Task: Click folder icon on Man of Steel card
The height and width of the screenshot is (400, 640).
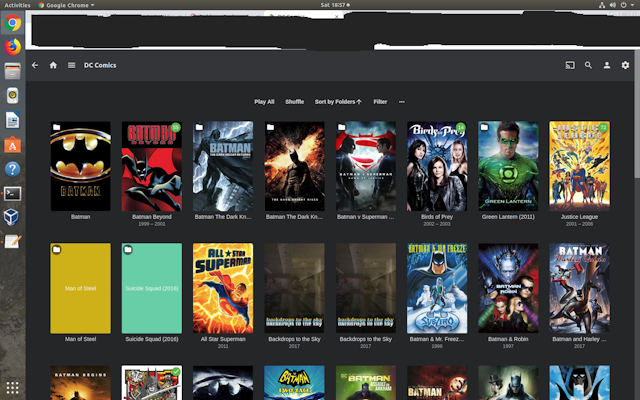Action: [57, 249]
